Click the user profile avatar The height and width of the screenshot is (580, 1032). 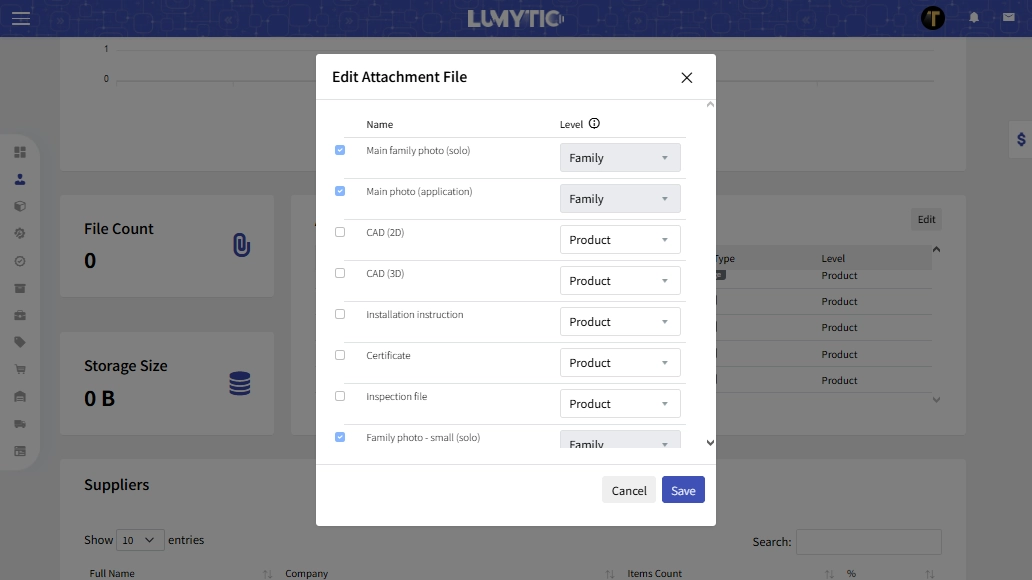[932, 18]
